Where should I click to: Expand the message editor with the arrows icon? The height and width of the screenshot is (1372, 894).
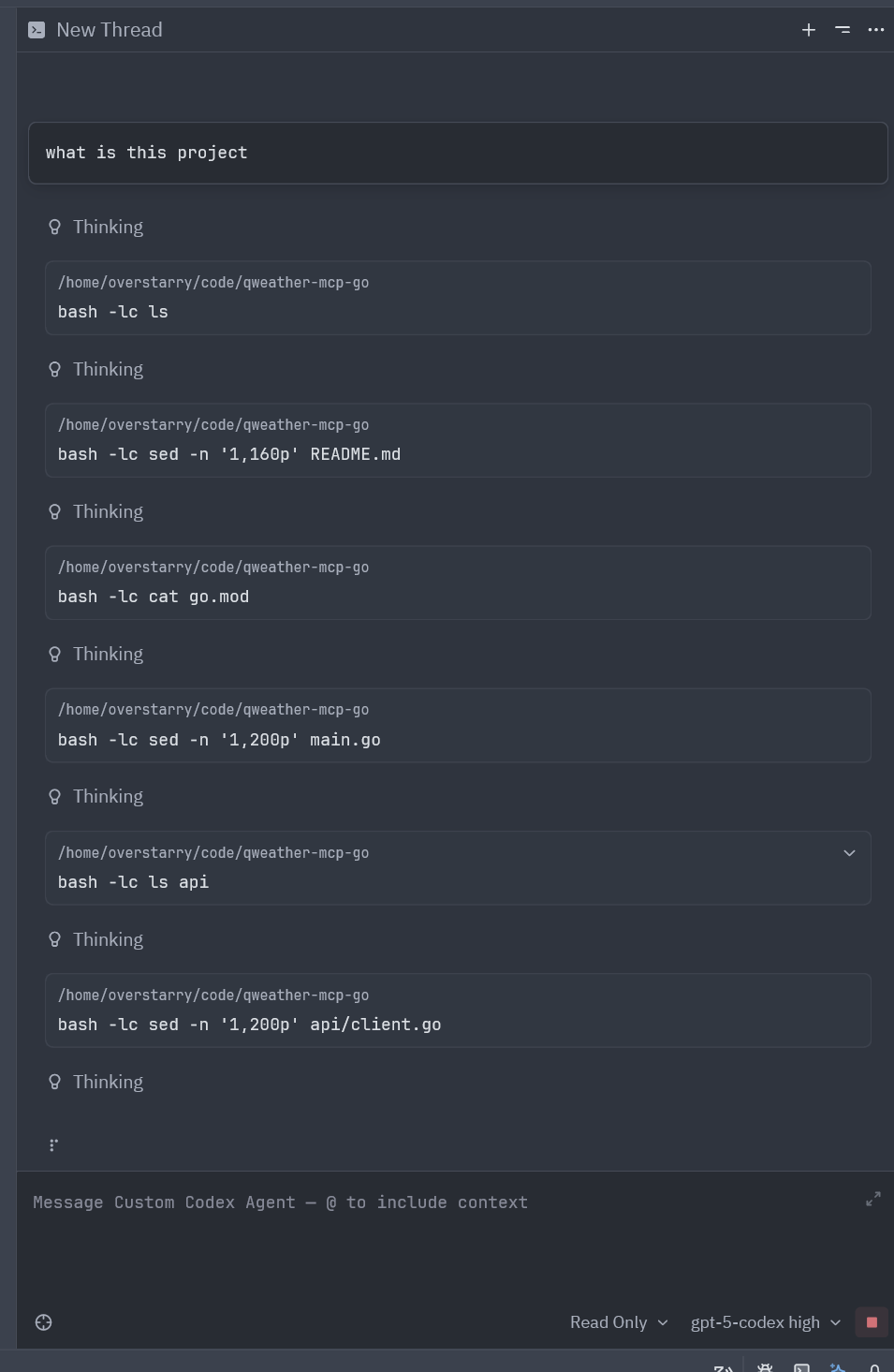tap(873, 1199)
